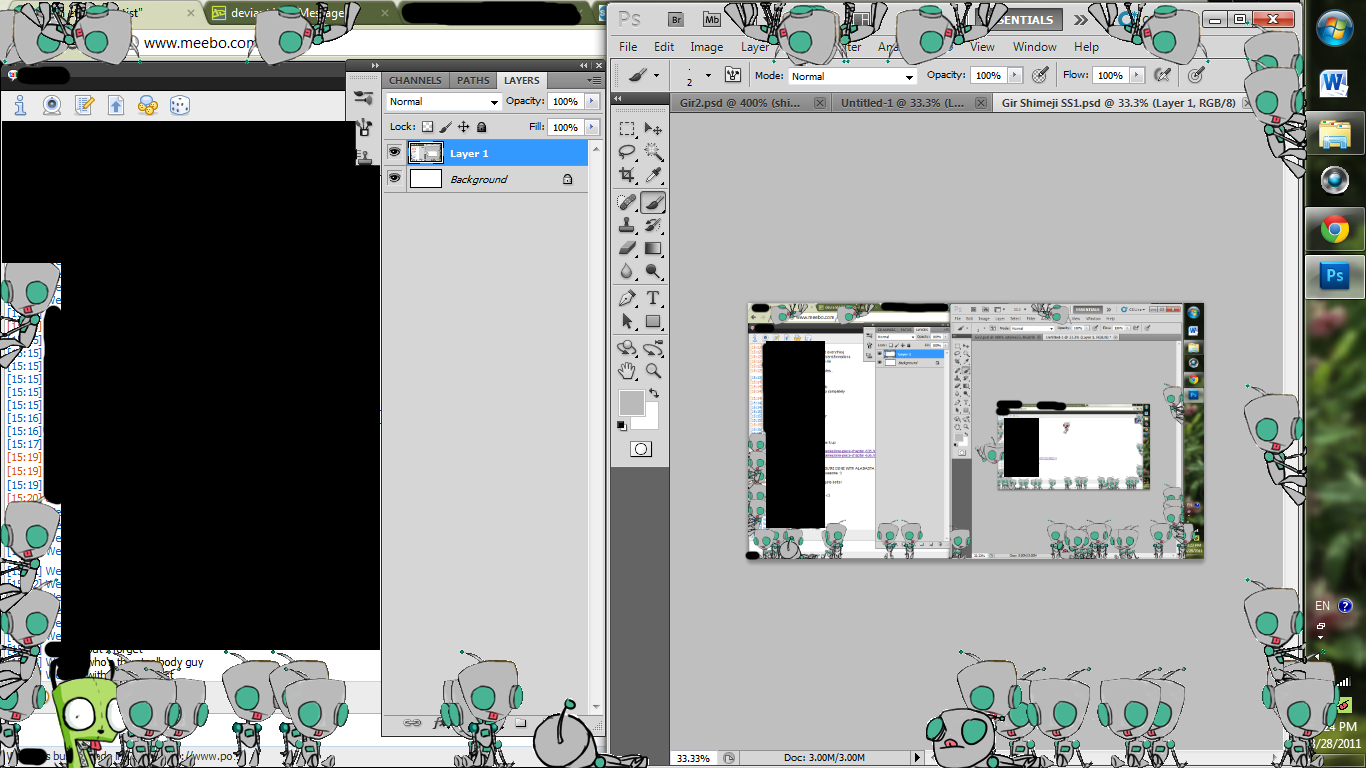Image resolution: width=1366 pixels, height=768 pixels.
Task: Toggle the Brush panel button
Action: click(x=732, y=75)
